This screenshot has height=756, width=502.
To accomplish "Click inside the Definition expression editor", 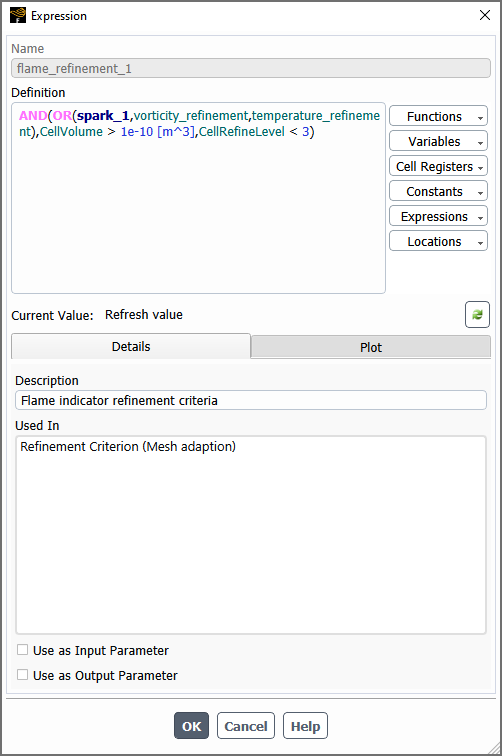I will [x=198, y=198].
